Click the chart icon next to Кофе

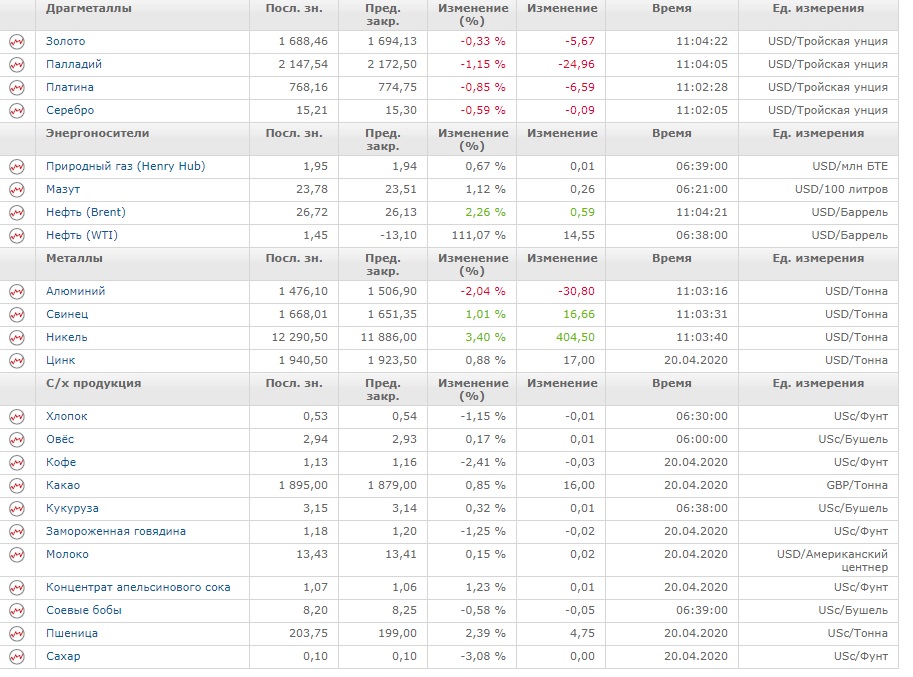[x=16, y=463]
